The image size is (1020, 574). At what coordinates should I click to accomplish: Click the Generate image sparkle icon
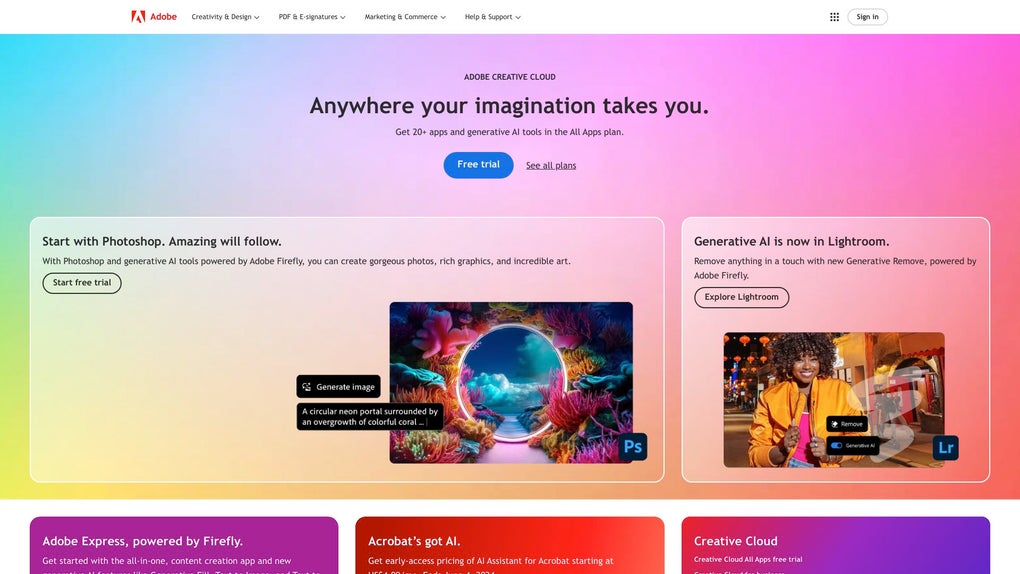pyautogui.click(x=307, y=387)
